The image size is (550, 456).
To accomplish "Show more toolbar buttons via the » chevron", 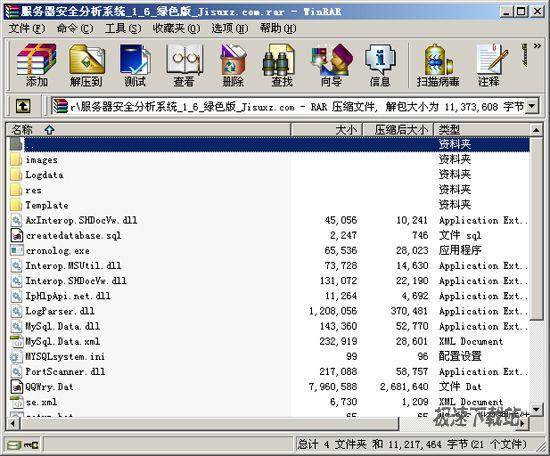I will pyautogui.click(x=537, y=46).
